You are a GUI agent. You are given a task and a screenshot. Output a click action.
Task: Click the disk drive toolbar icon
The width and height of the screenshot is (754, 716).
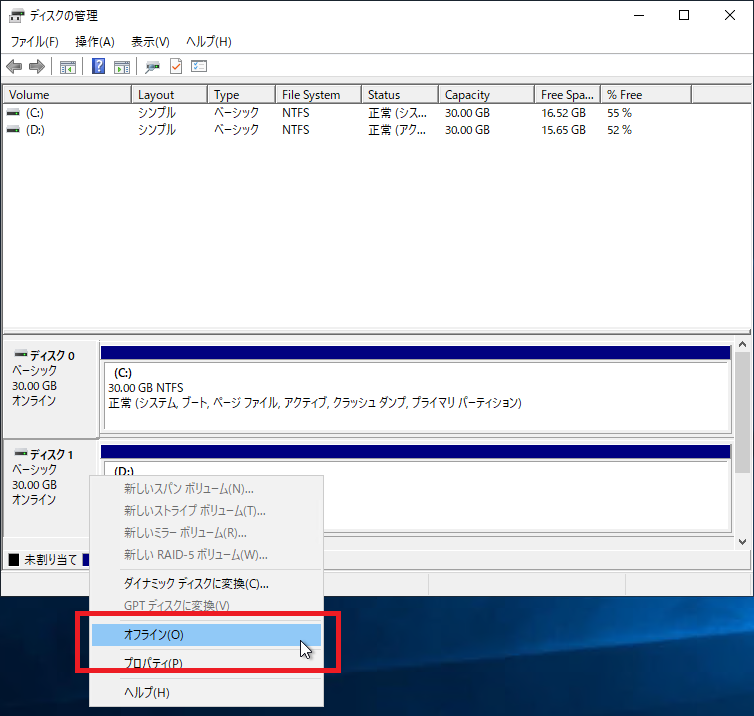point(152,67)
